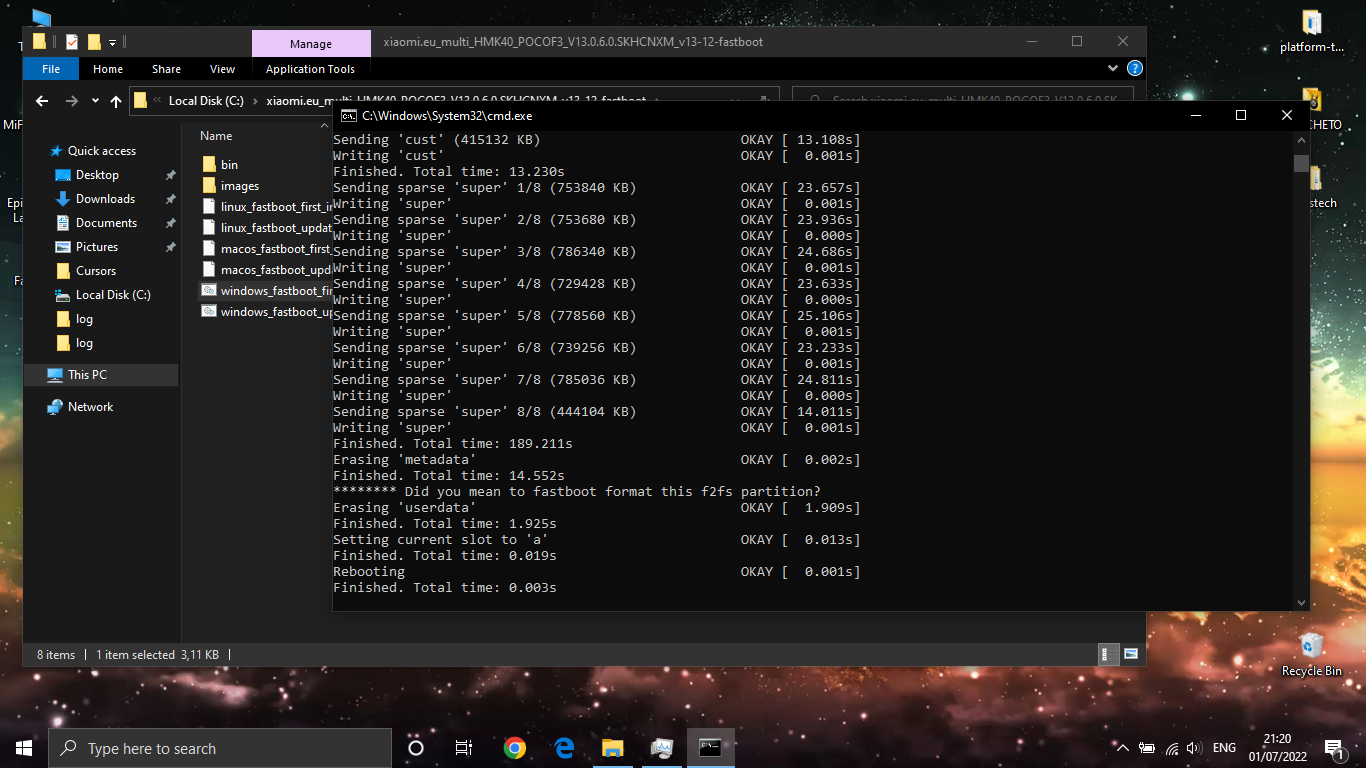Viewport: 1366px width, 768px height.
Task: Open the images folder in file list
Action: click(x=239, y=186)
